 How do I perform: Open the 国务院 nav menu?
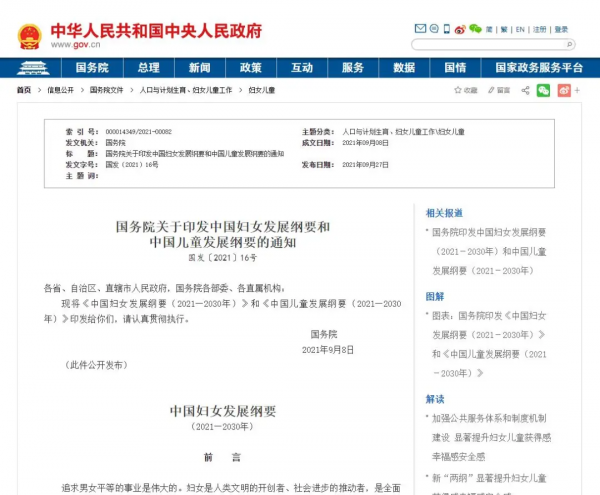(x=92, y=68)
